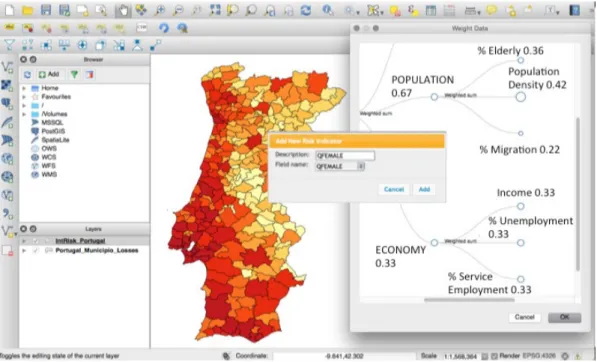Refresh the map canvas with blue arrows icon
Viewport: 597px width, 362px height.
click(x=306, y=10)
